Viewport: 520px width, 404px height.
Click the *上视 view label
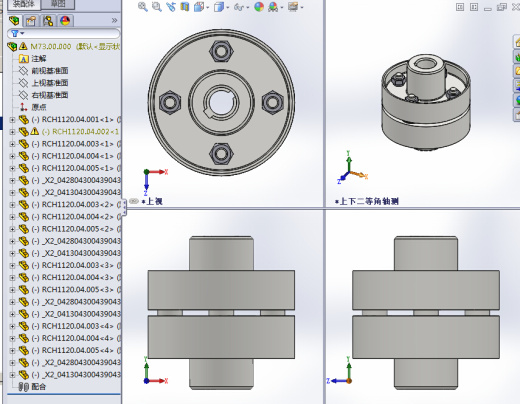point(152,201)
